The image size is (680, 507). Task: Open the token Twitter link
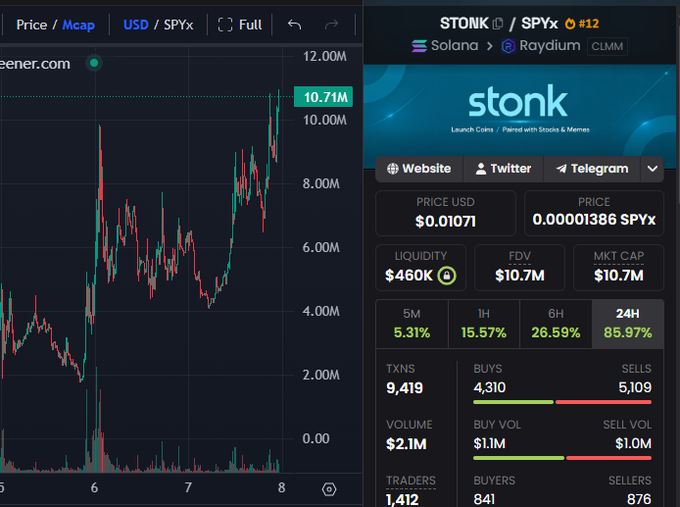tap(503, 169)
